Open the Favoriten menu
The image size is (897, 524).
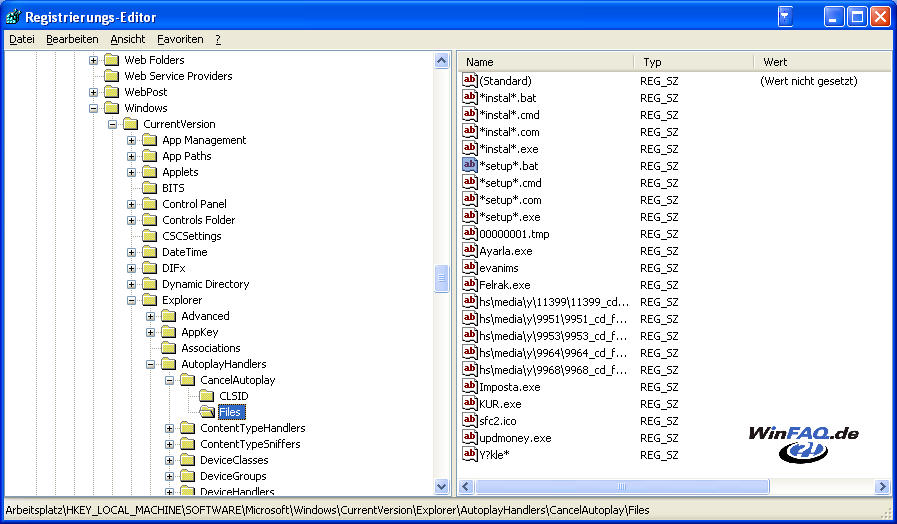coord(180,39)
